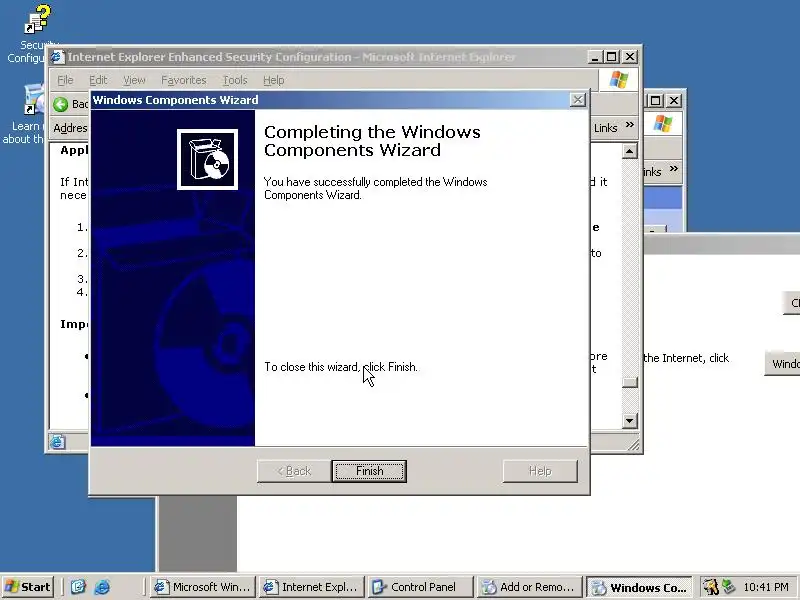Click the green Back arrow in Internet Explorer
The height and width of the screenshot is (600, 800).
(61, 104)
